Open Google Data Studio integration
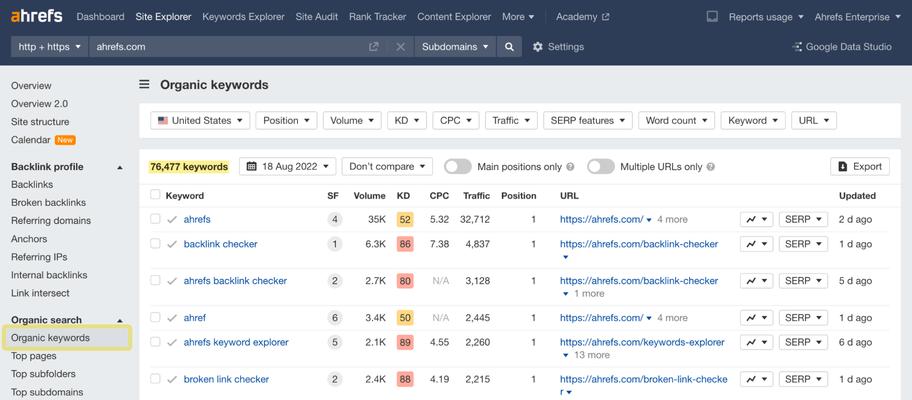912x400 pixels. (x=842, y=47)
